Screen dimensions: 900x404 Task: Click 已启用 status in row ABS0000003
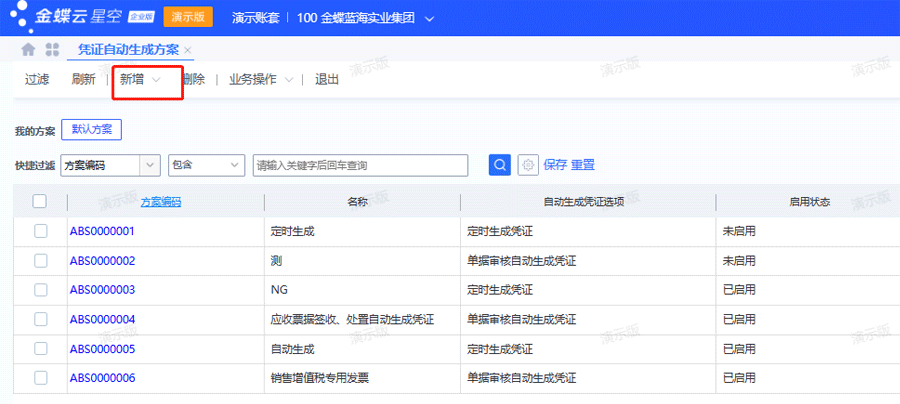[x=739, y=290]
